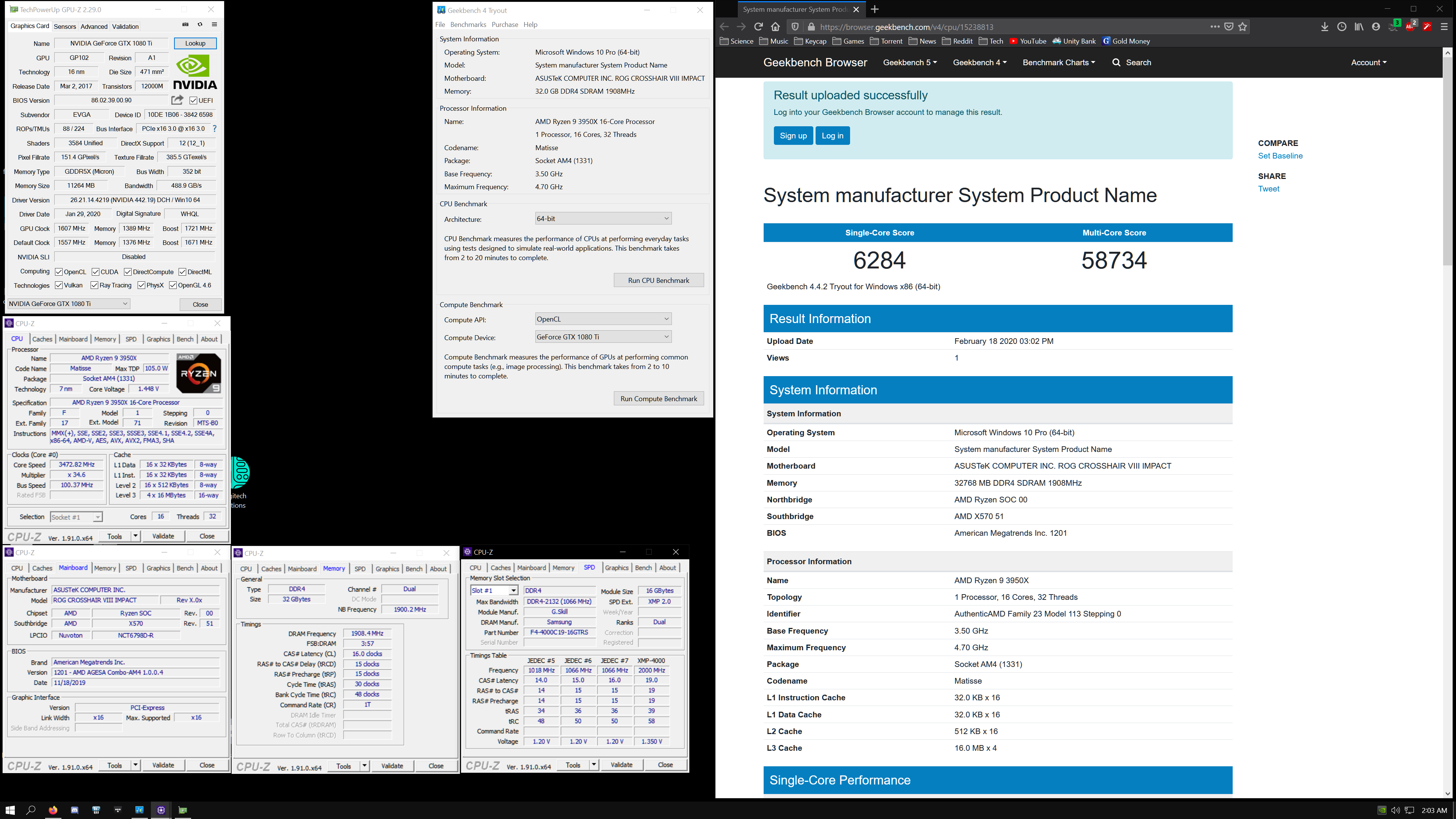
Task: Open a new browser tab
Action: pos(875,9)
